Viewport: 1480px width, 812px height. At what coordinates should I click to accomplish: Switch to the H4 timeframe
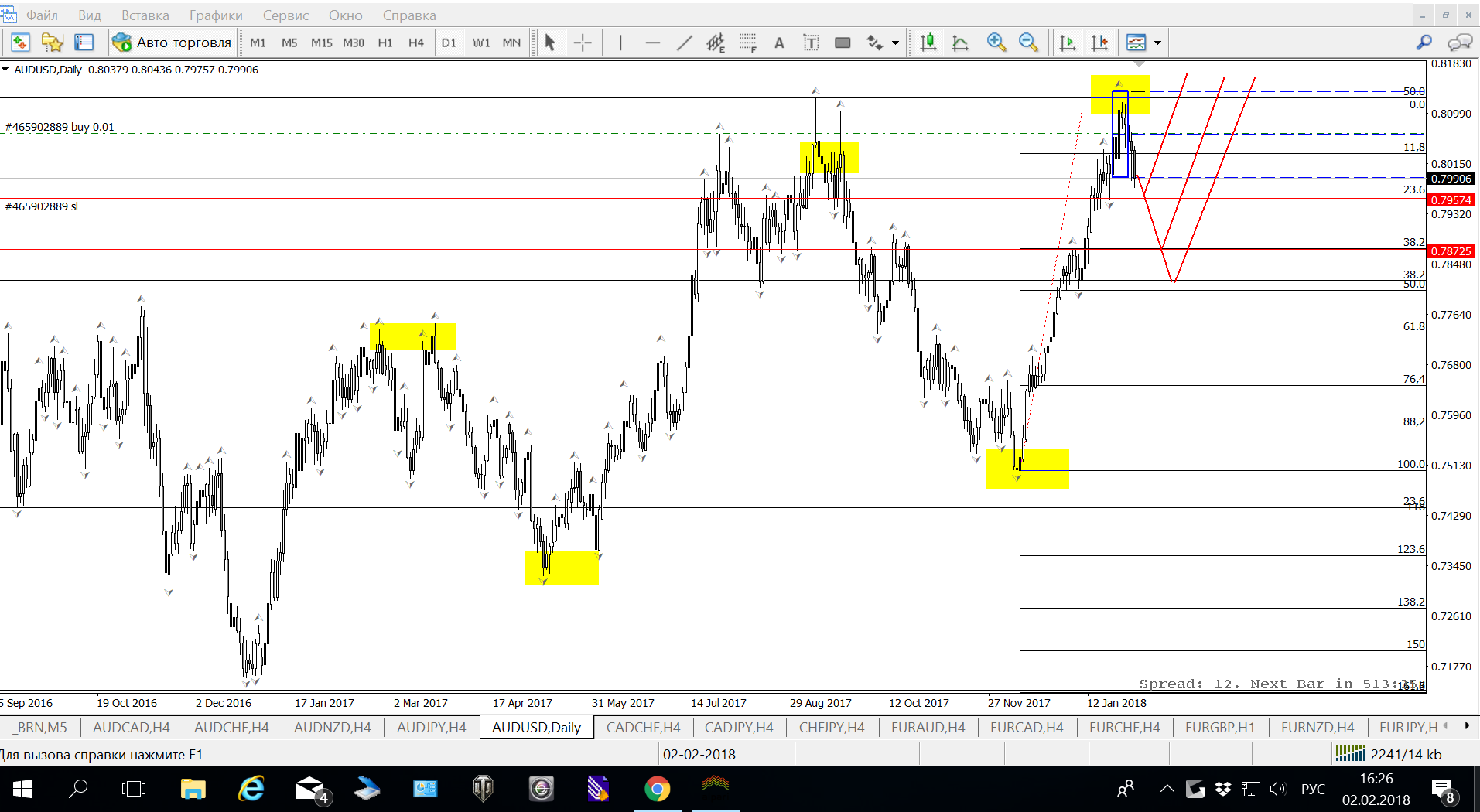pyautogui.click(x=416, y=43)
